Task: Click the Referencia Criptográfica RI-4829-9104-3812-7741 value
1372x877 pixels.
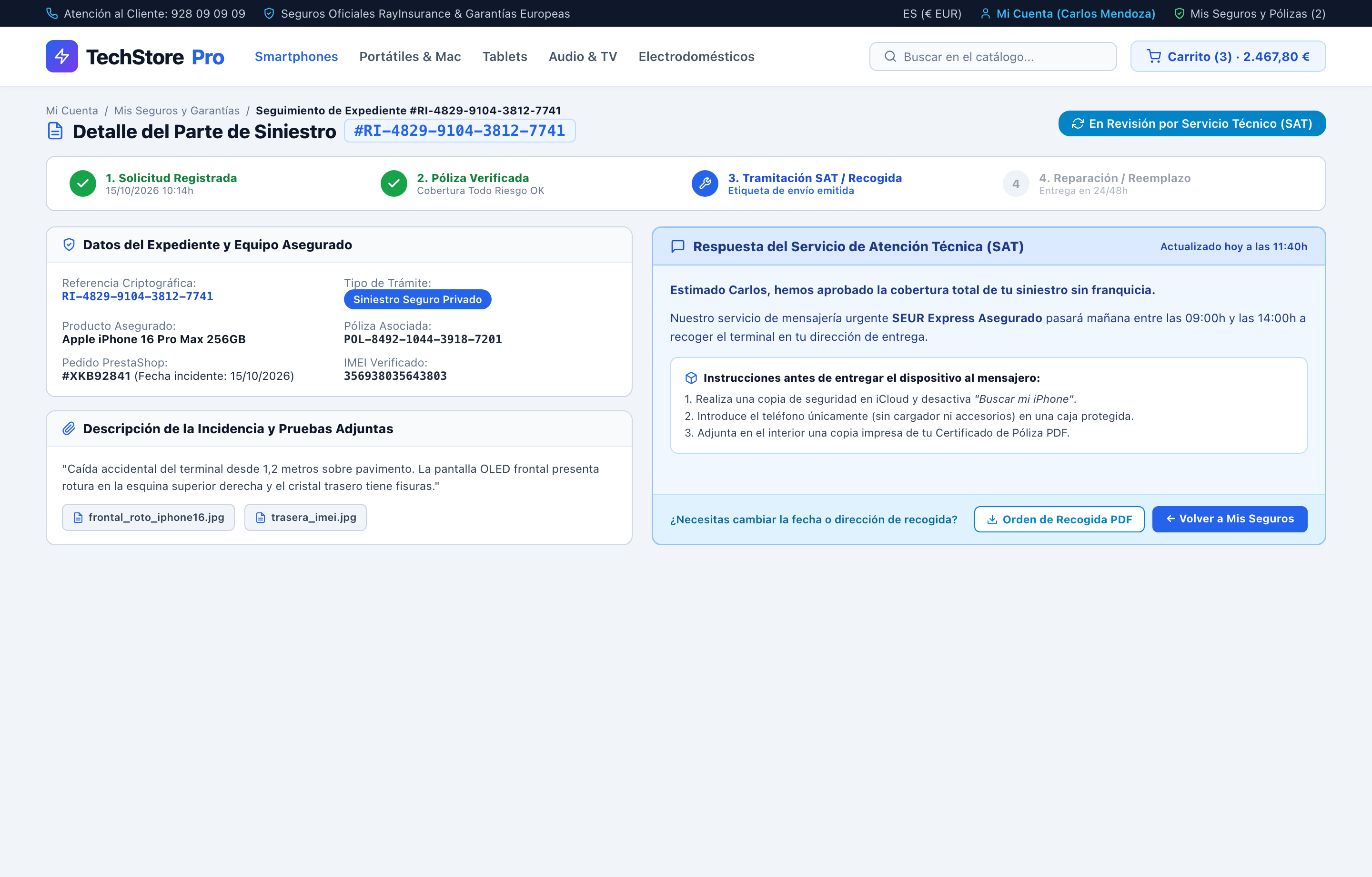Action: click(x=137, y=296)
